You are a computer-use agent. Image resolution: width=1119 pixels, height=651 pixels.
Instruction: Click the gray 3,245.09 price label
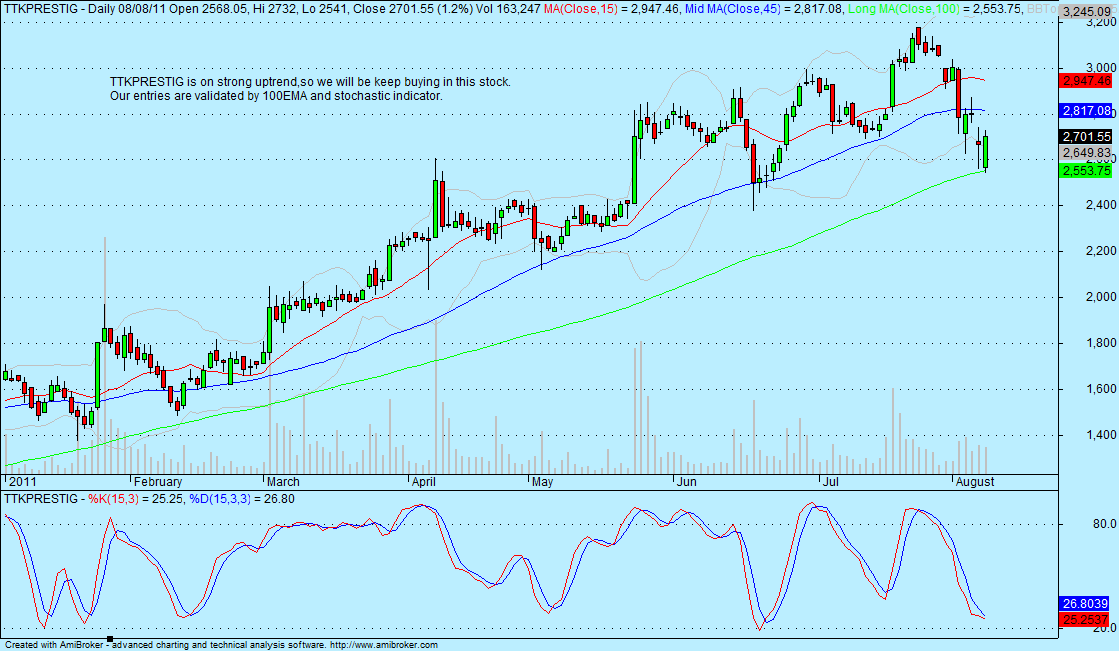tap(1086, 11)
